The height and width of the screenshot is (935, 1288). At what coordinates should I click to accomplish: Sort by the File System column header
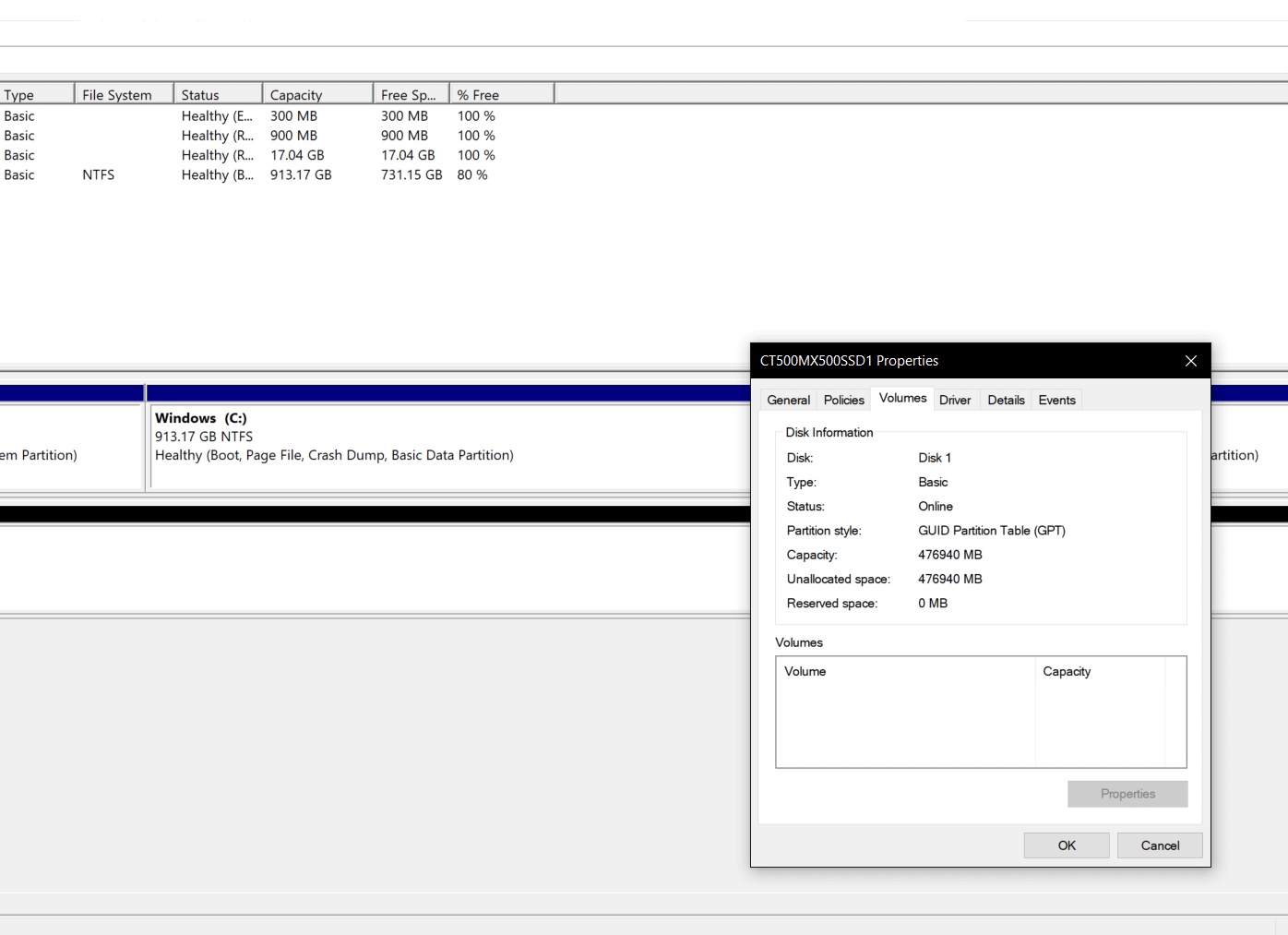tap(124, 94)
